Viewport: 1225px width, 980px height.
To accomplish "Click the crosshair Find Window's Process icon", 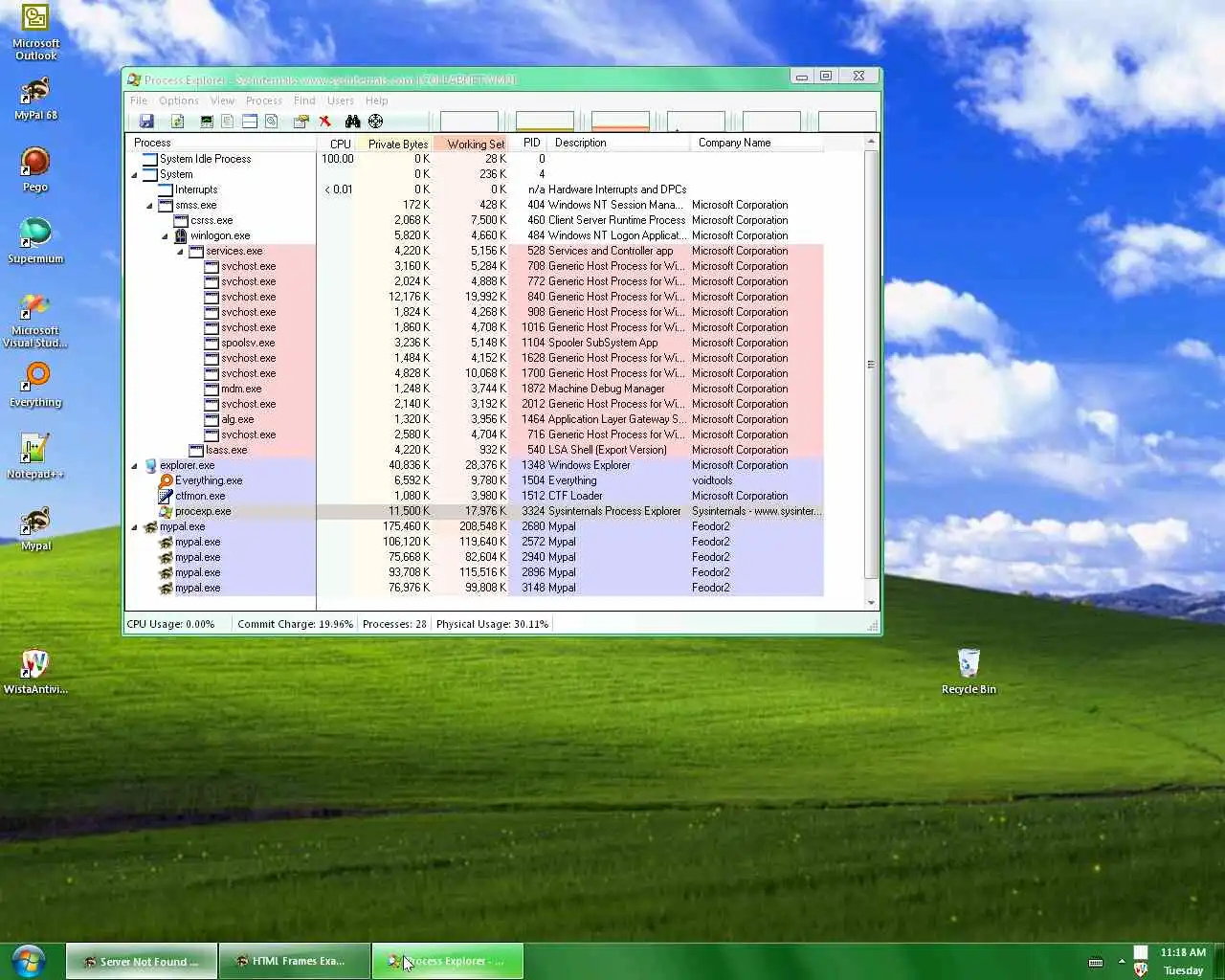I will (375, 122).
